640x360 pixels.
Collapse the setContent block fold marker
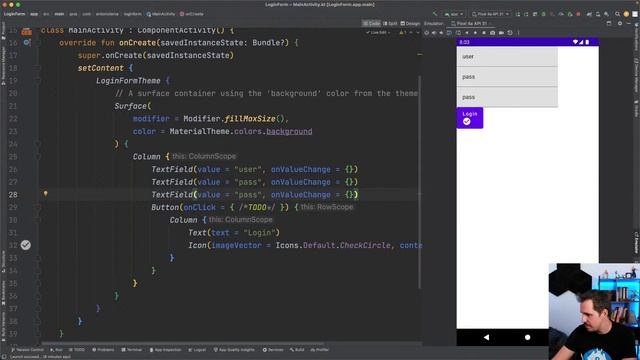pyautogui.click(x=37, y=68)
